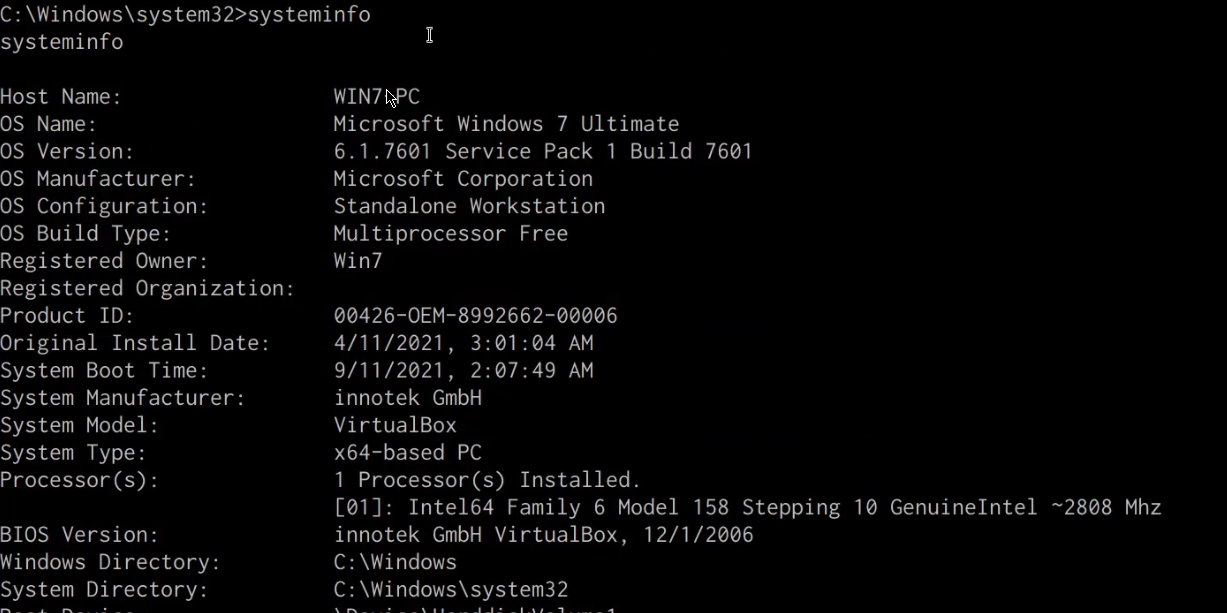This screenshot has height=613, width=1227.
Task: Click the Microsoft Corporation manufacturer value
Action: (x=462, y=179)
